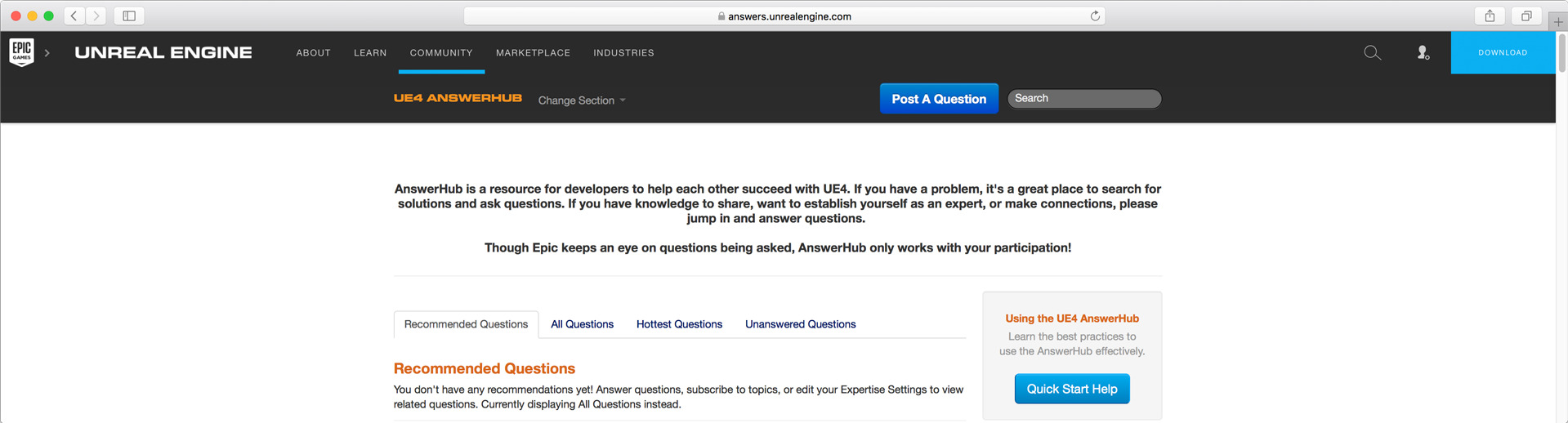This screenshot has height=423, width=1568.
Task: Go forward with Safari's forward arrow
Action: [x=96, y=16]
